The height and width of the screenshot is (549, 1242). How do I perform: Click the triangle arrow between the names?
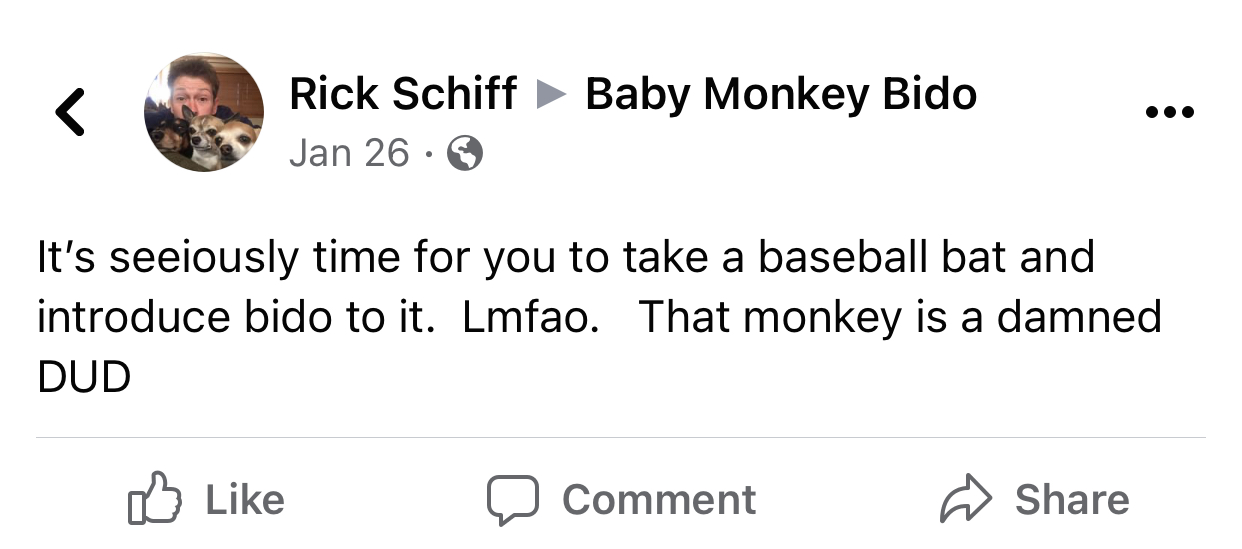551,95
